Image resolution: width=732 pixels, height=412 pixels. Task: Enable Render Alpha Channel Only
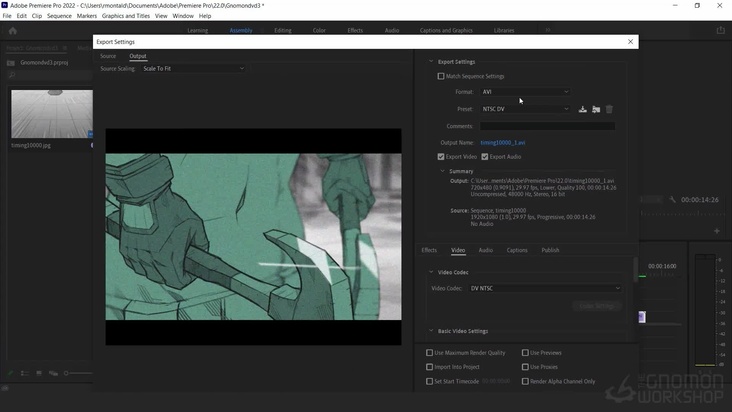tap(525, 381)
